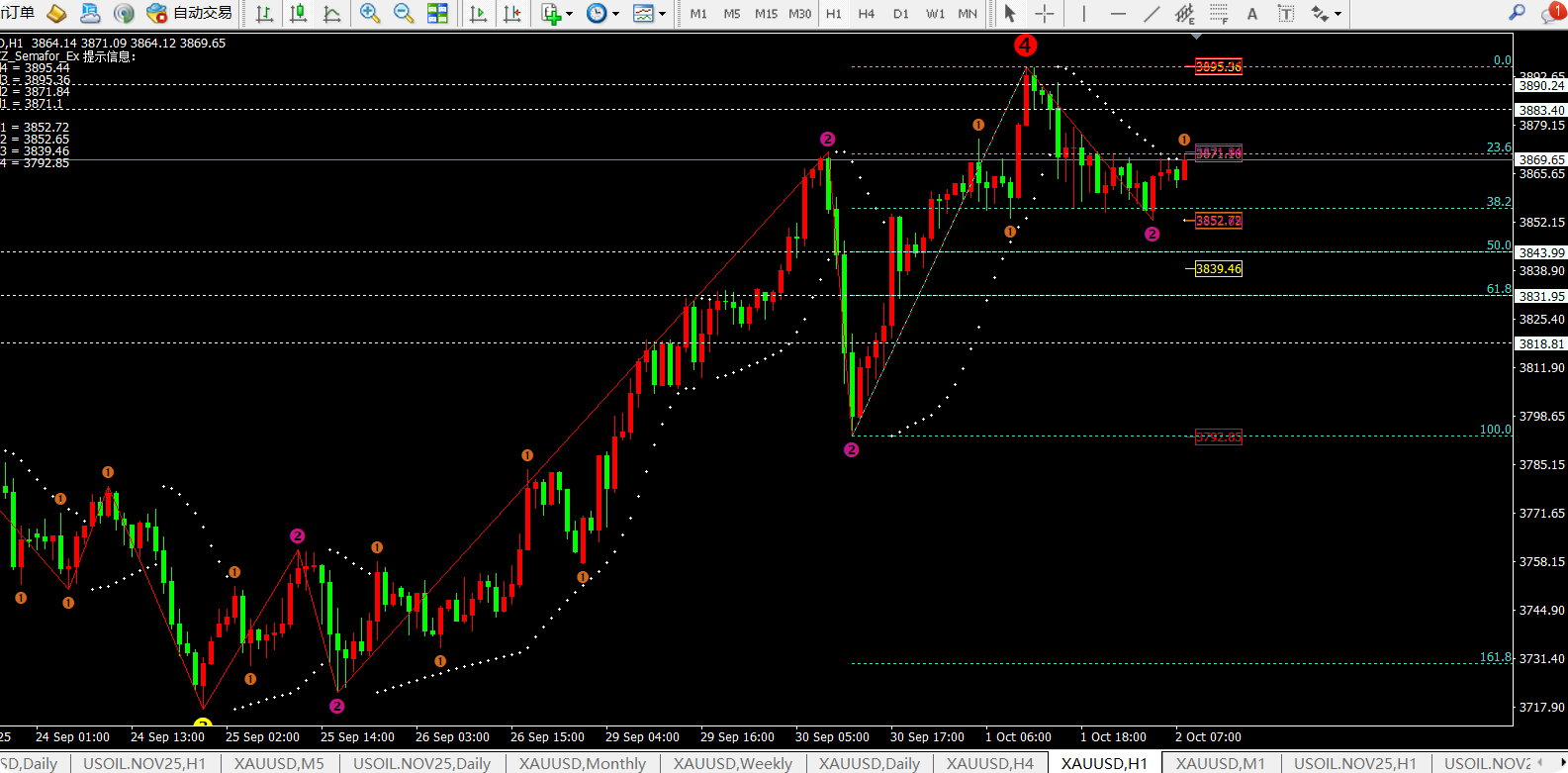Screen dimensions: 1568x773
Task: Click the Zoom In magnifier icon
Action: click(370, 14)
